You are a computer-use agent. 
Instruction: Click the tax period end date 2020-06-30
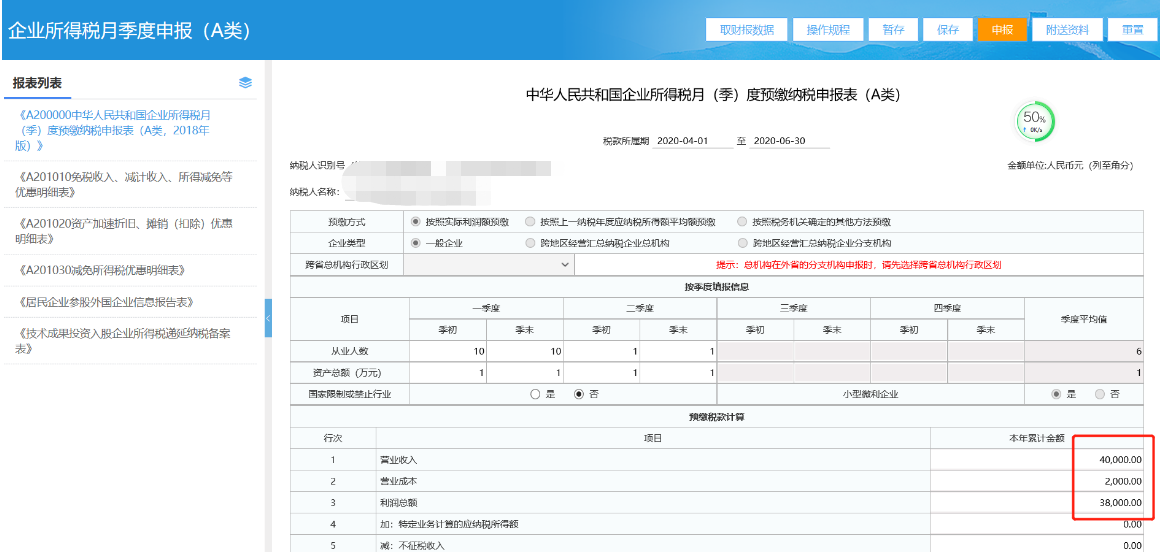pyautogui.click(x=789, y=141)
